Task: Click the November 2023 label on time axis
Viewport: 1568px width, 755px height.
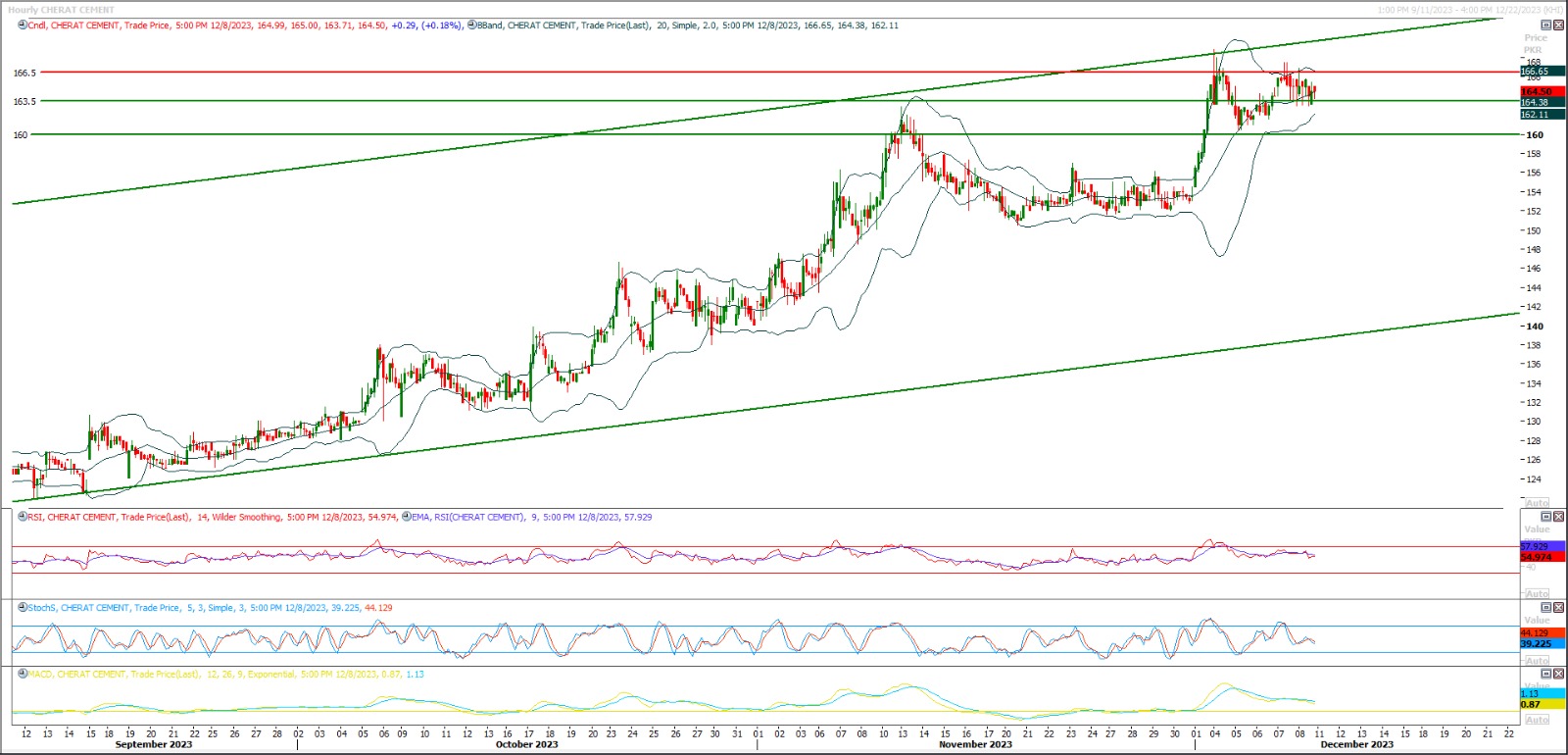Action: (x=975, y=744)
